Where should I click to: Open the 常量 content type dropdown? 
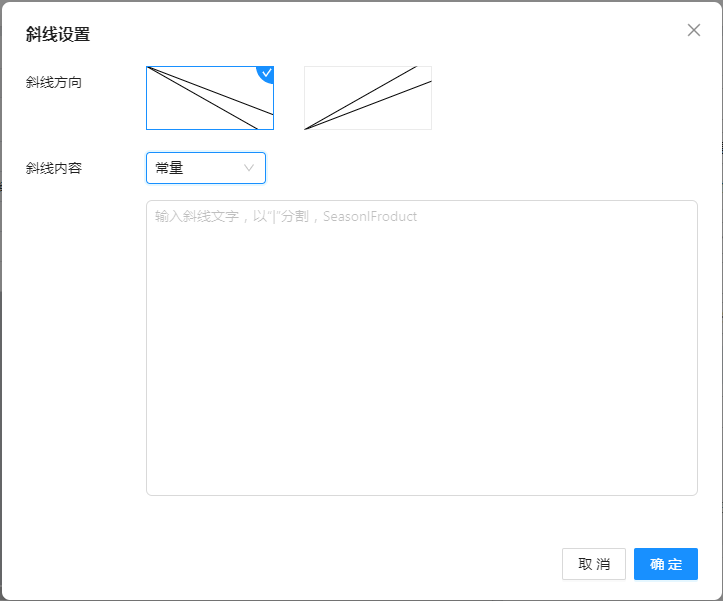point(206,168)
